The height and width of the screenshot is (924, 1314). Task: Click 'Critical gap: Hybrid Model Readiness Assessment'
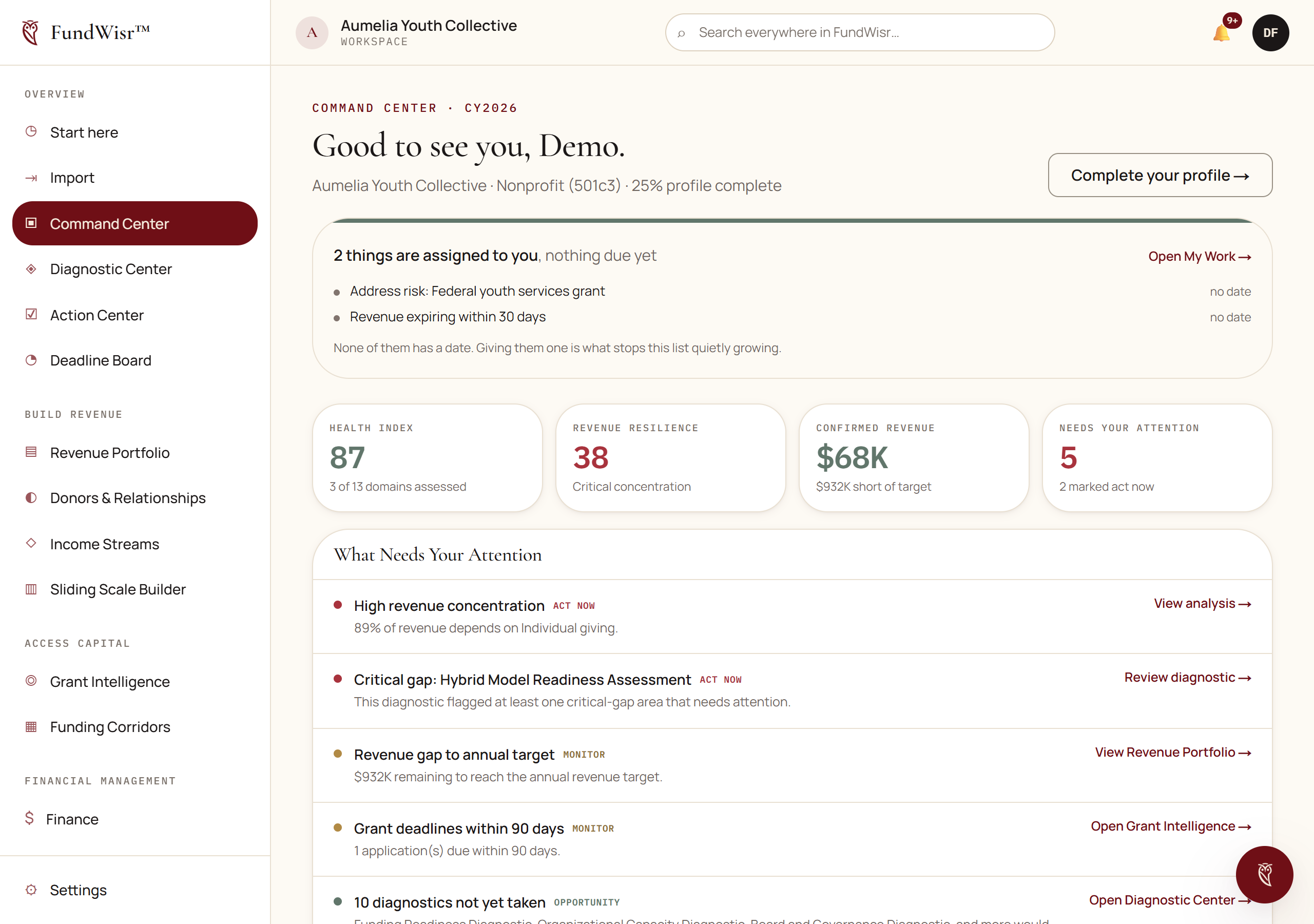coord(523,680)
